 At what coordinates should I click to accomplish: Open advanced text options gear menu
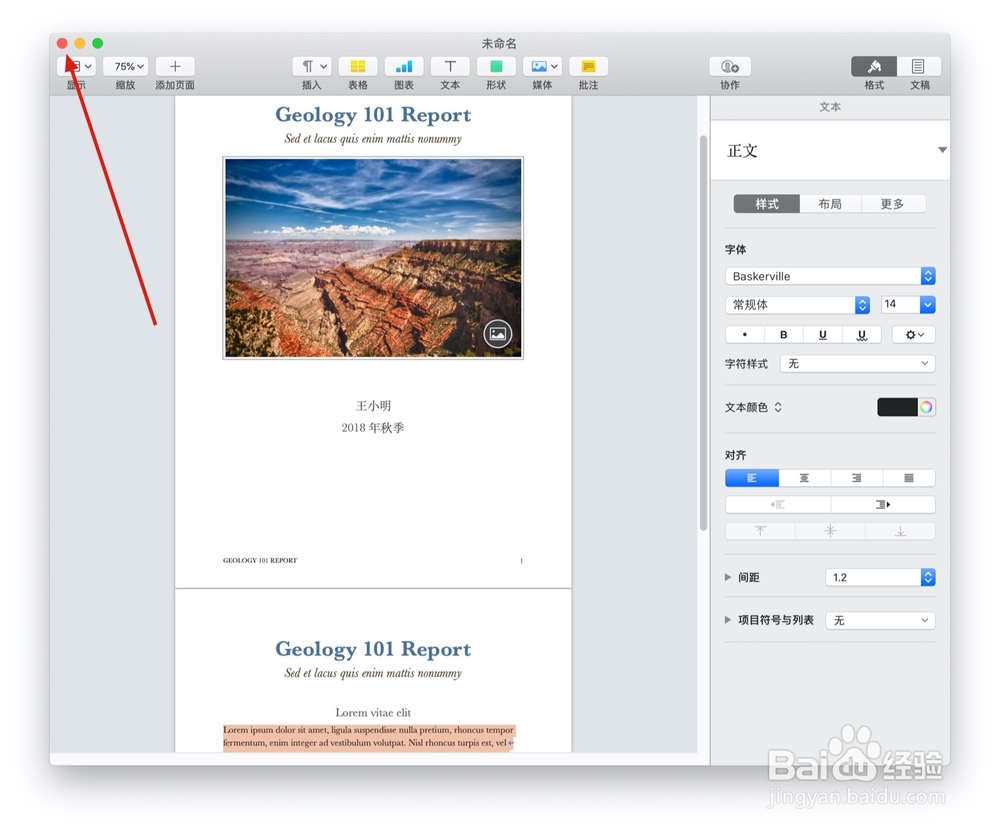pos(914,335)
